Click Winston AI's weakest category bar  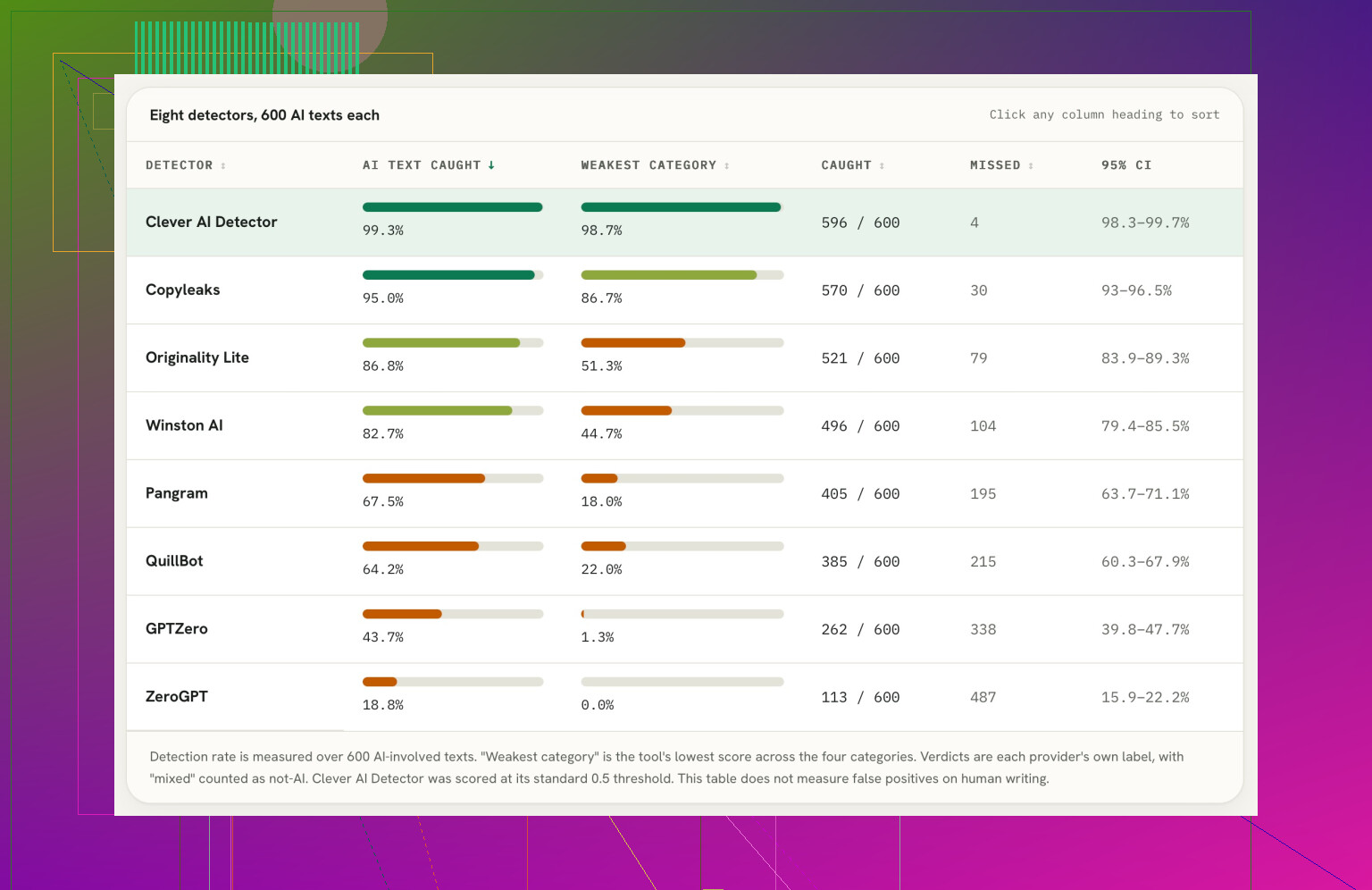682,411
